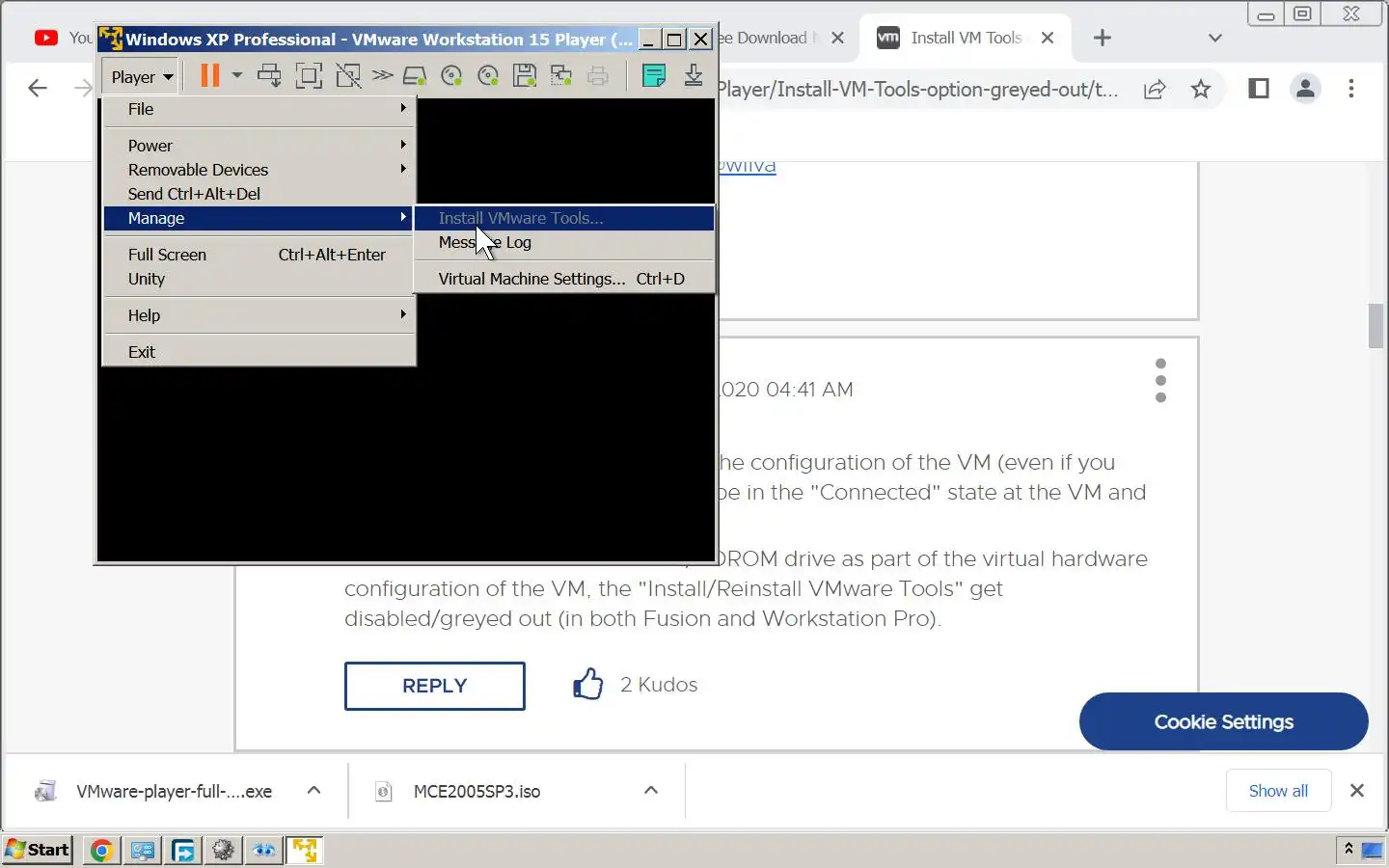1389x868 pixels.
Task: Choose Send Ctrl+Alt+Del menu item
Action: tap(259, 194)
